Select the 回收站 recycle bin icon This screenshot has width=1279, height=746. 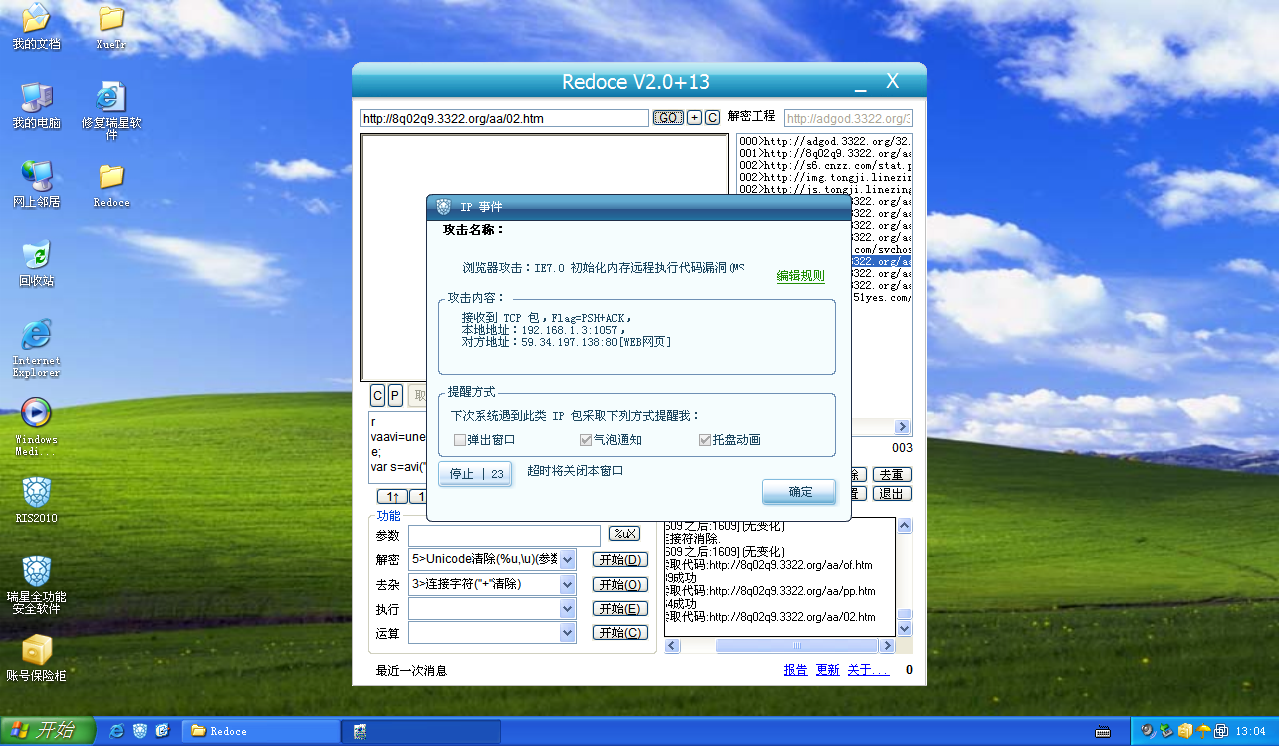coord(36,263)
